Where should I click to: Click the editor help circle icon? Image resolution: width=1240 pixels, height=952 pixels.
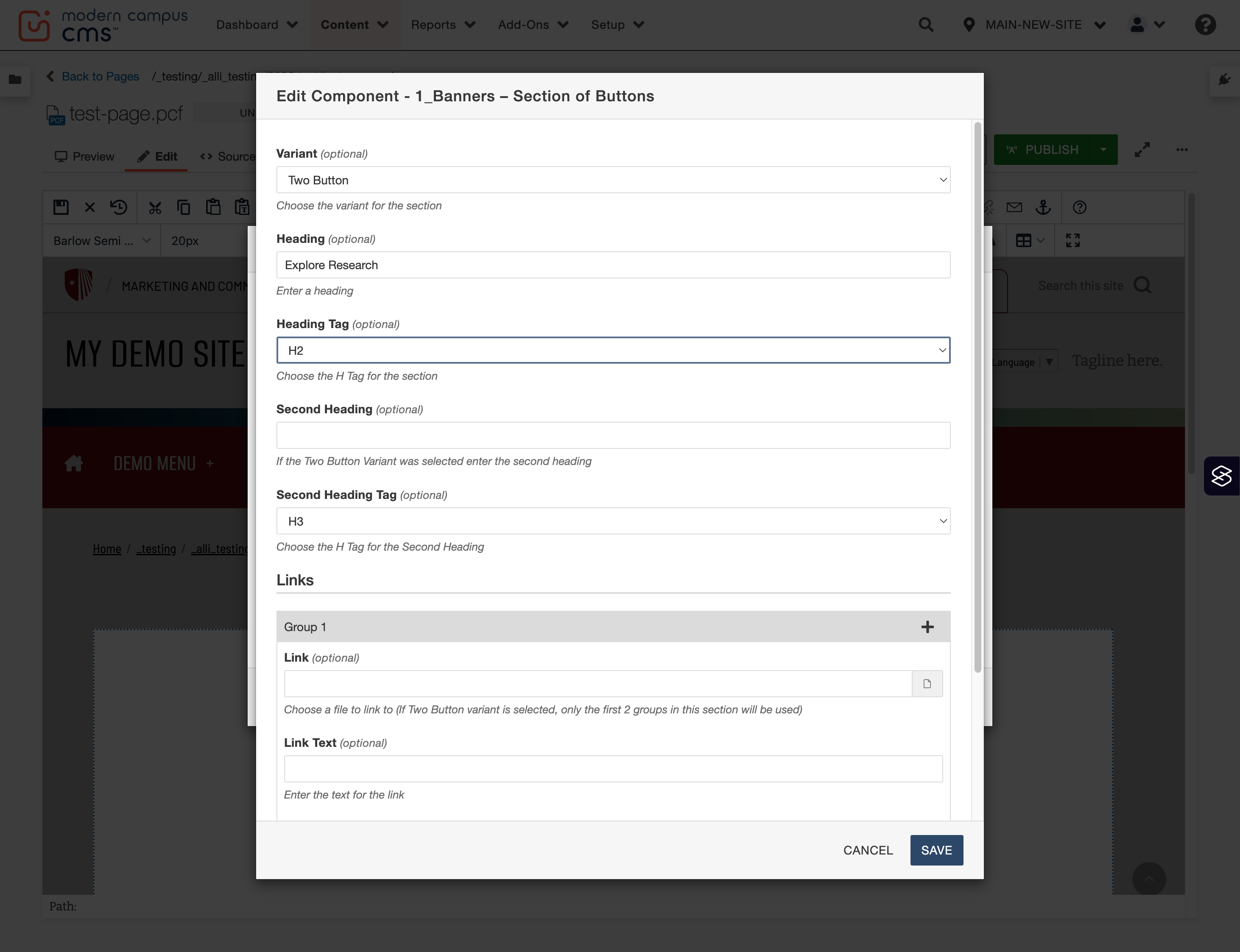tap(1080, 207)
